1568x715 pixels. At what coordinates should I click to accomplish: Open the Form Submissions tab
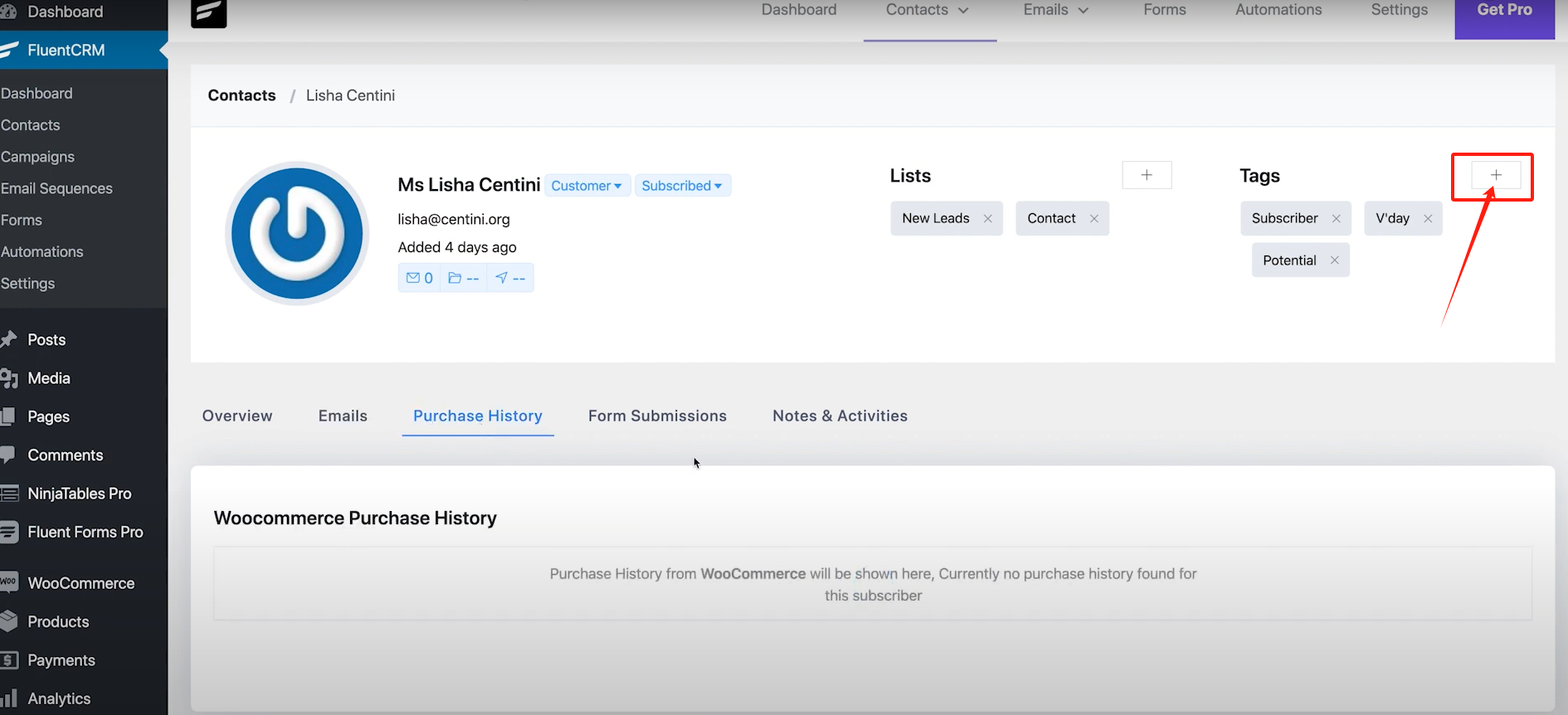click(x=657, y=416)
